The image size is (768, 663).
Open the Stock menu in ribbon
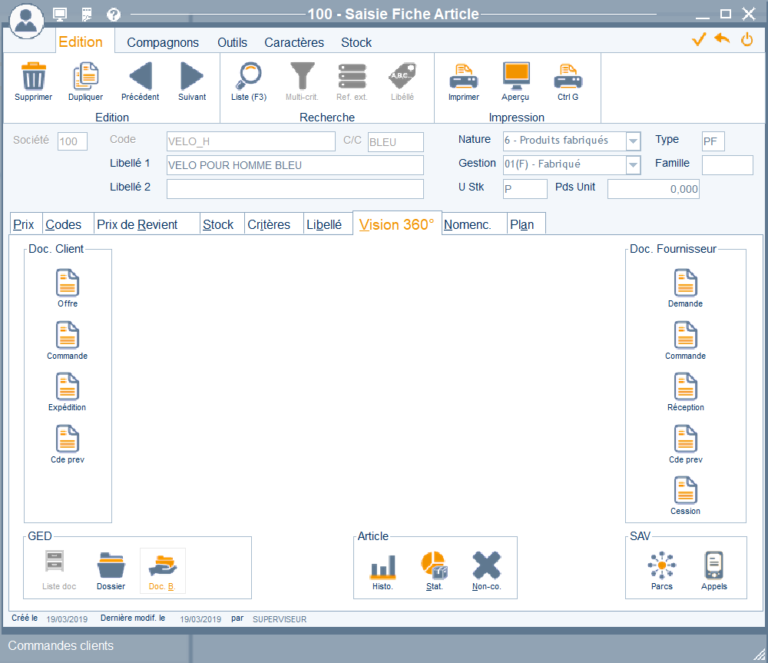[356, 43]
